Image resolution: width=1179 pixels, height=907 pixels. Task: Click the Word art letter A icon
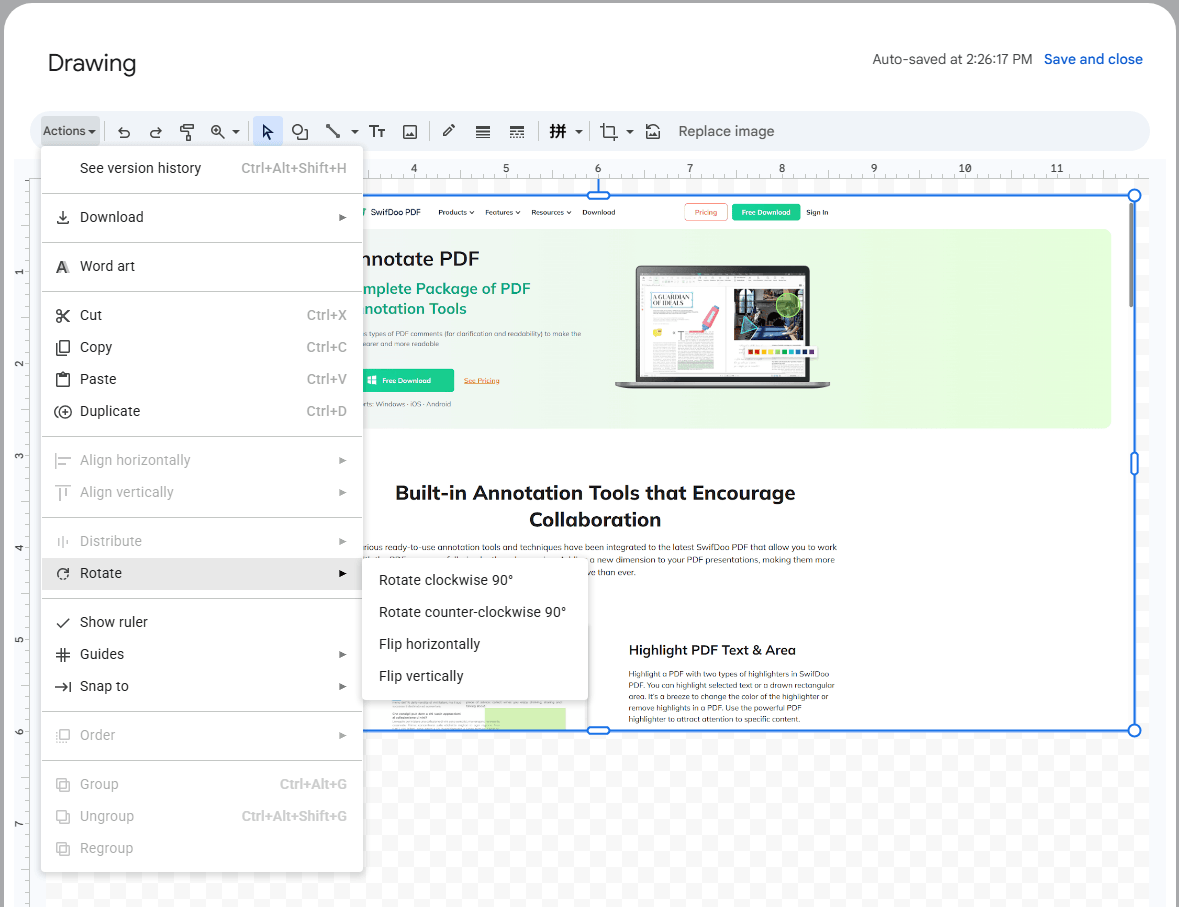(x=63, y=267)
